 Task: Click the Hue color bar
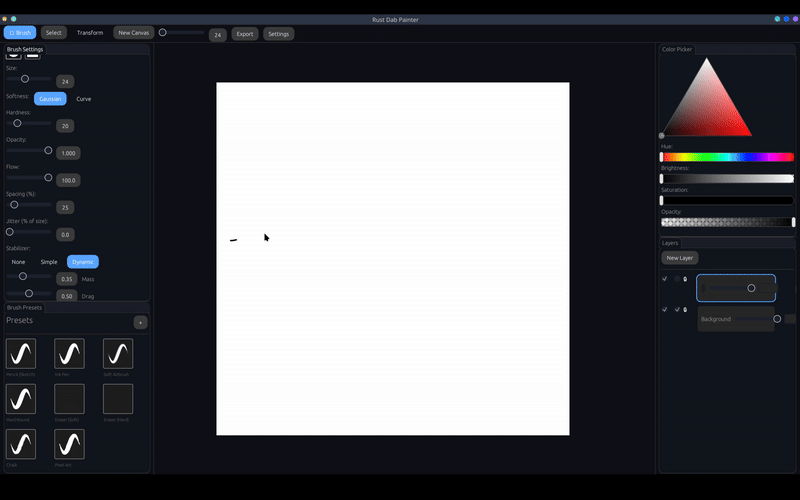727,157
